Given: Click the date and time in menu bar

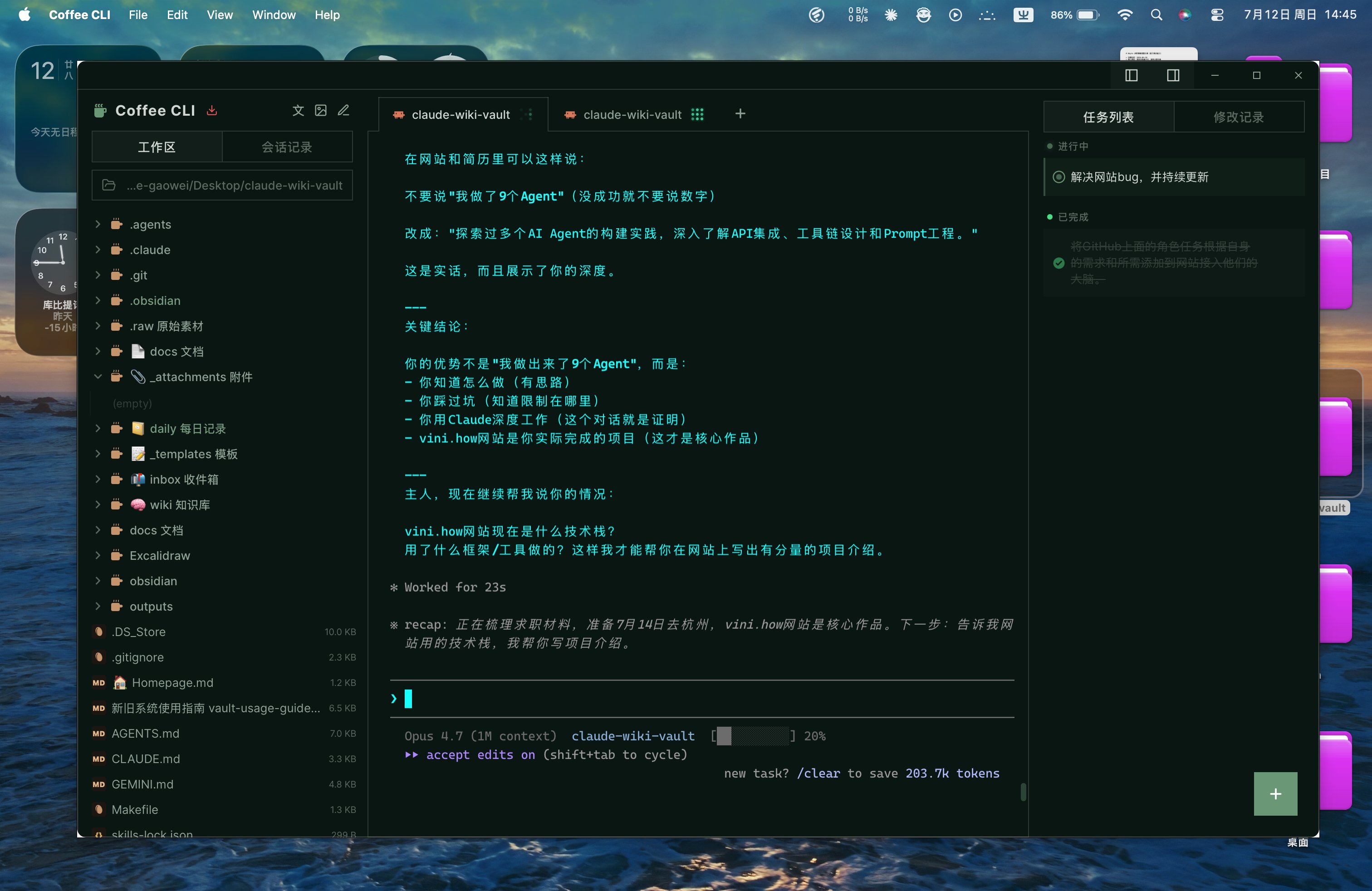Looking at the screenshot, I should click(1299, 15).
